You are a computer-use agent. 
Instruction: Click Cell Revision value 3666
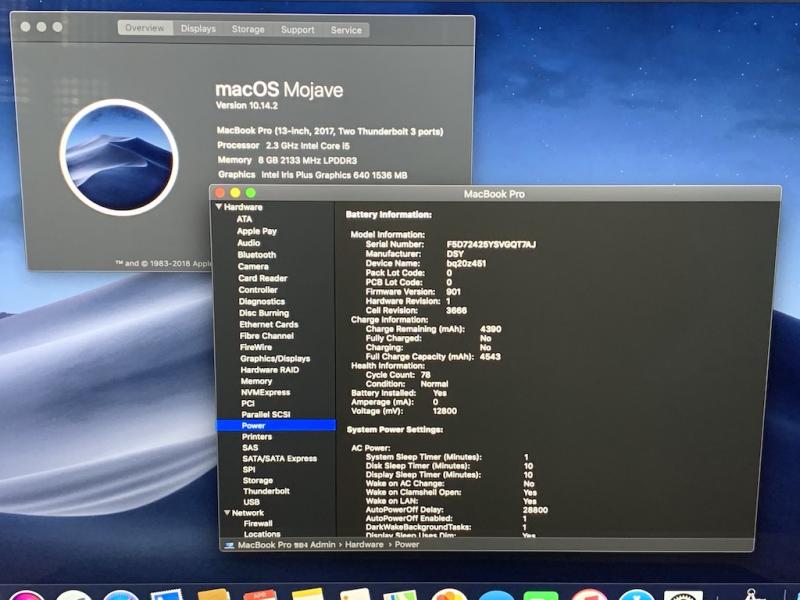(456, 310)
